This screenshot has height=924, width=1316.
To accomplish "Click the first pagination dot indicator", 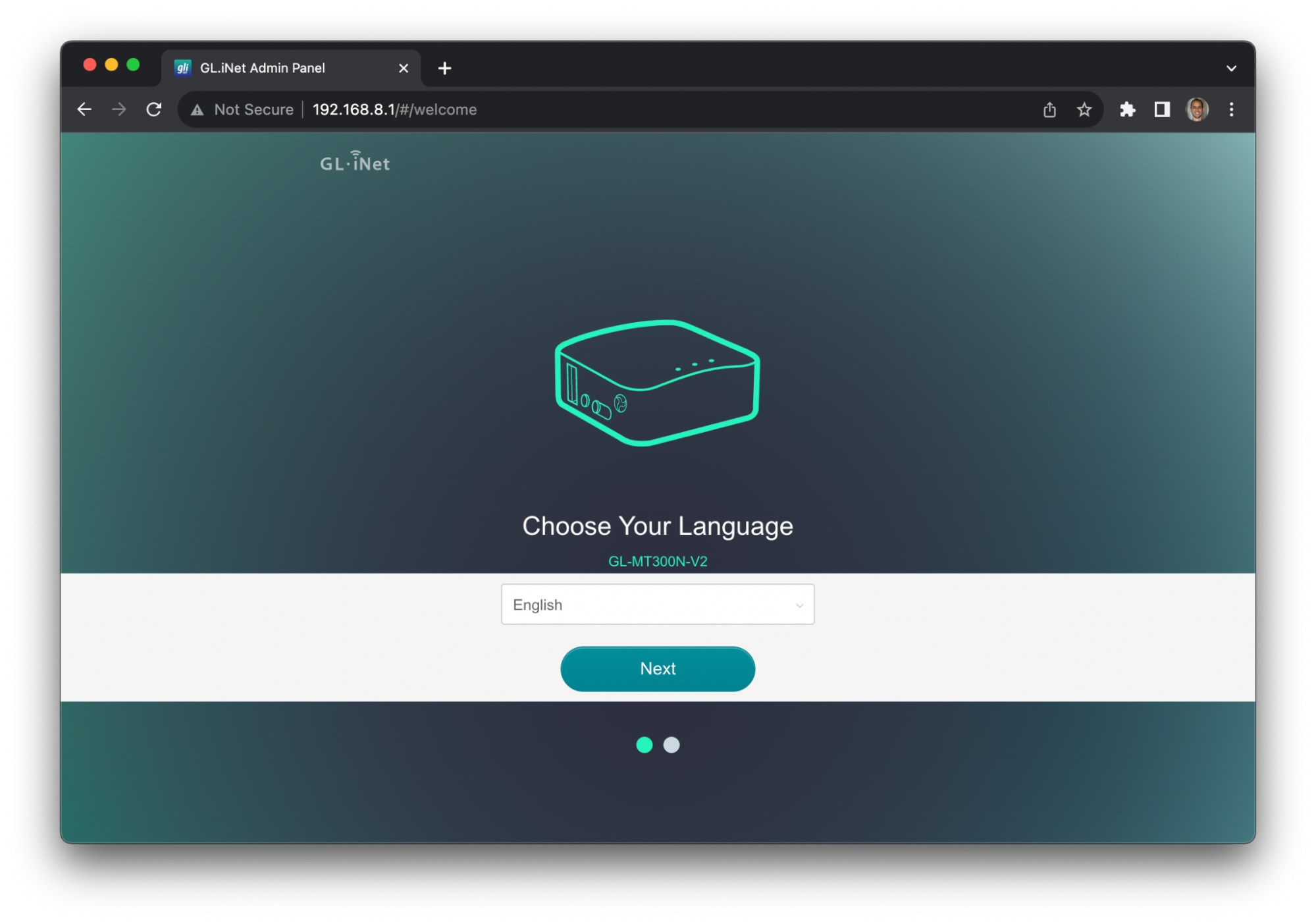I will [x=644, y=745].
